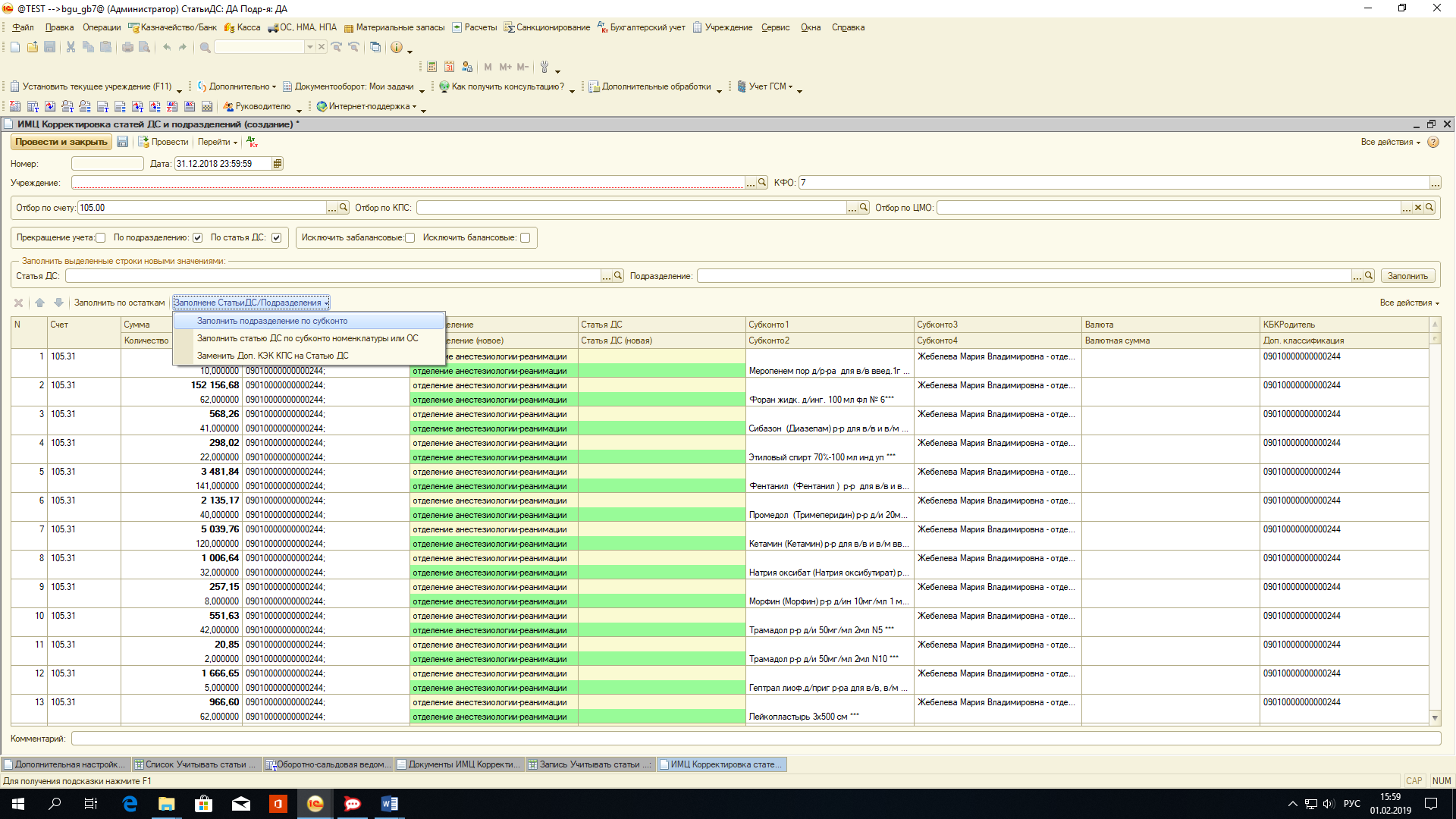The height and width of the screenshot is (819, 1456).
Task: Uncheck the По подразделению checkbox
Action: [x=198, y=238]
